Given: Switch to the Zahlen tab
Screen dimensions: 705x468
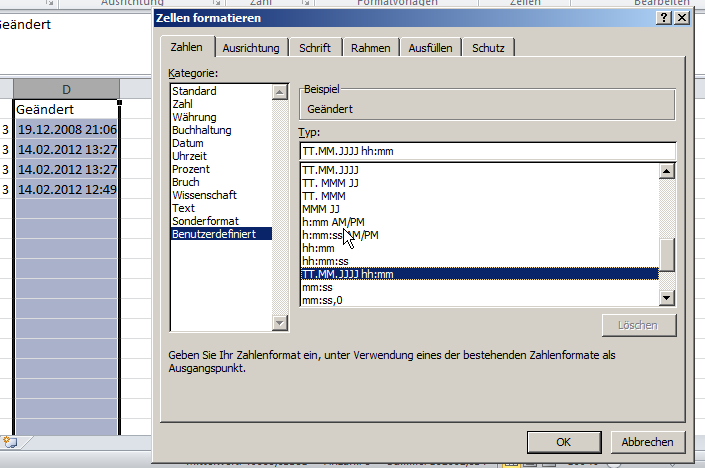Looking at the screenshot, I should [x=187, y=47].
